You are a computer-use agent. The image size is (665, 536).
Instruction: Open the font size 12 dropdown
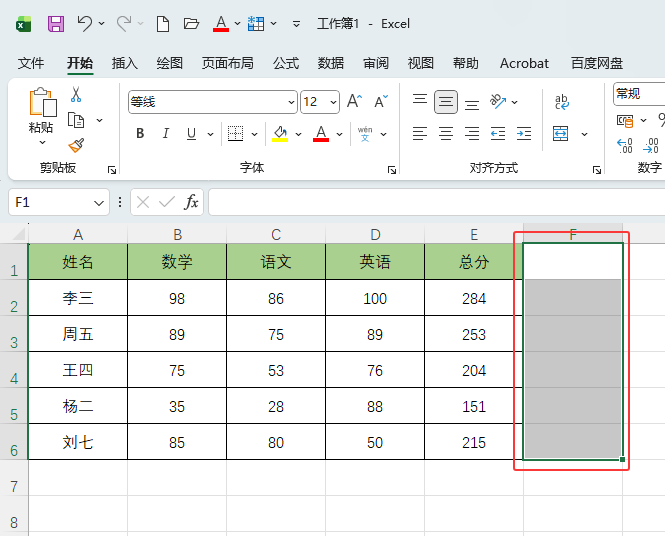333,102
